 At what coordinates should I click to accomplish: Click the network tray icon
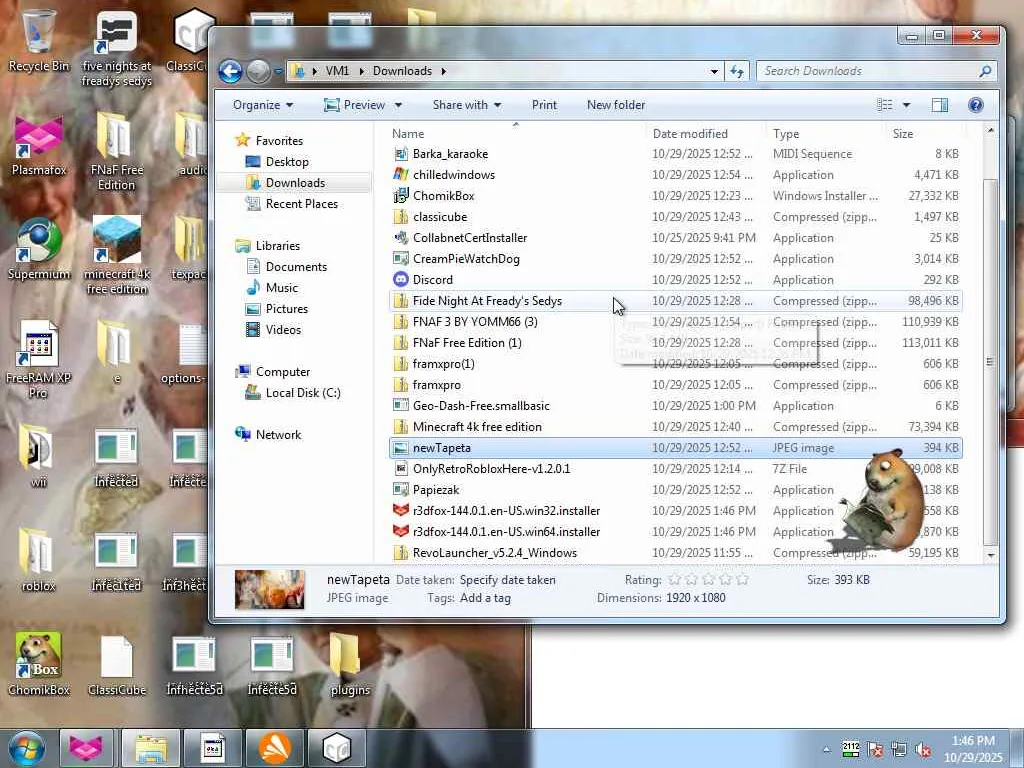899,750
